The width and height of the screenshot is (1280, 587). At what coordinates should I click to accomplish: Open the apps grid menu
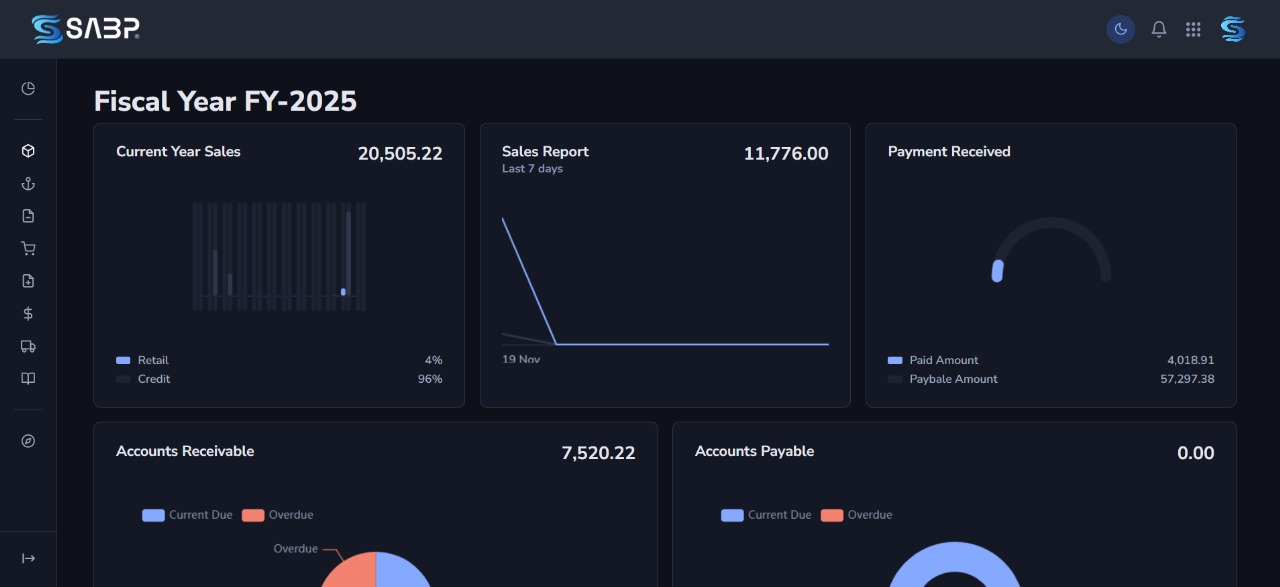[1193, 29]
